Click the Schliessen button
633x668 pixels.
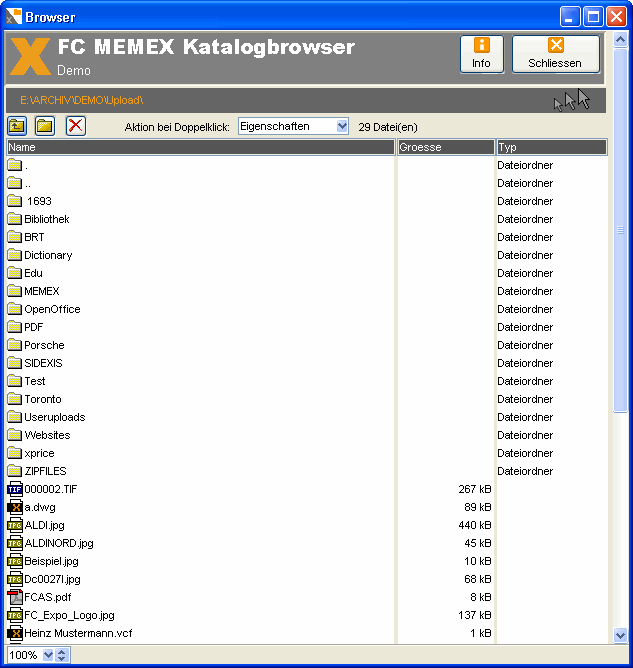(555, 54)
